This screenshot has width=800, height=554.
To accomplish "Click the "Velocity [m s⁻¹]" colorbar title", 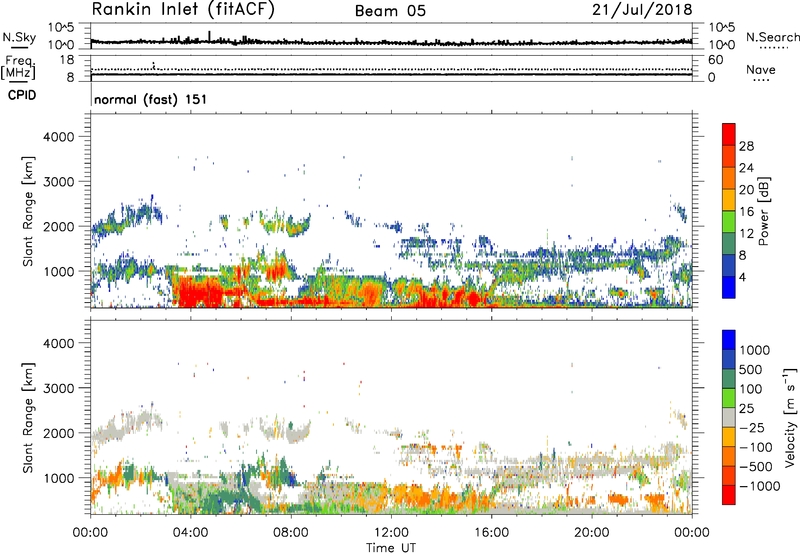I will pyautogui.click(x=790, y=417).
